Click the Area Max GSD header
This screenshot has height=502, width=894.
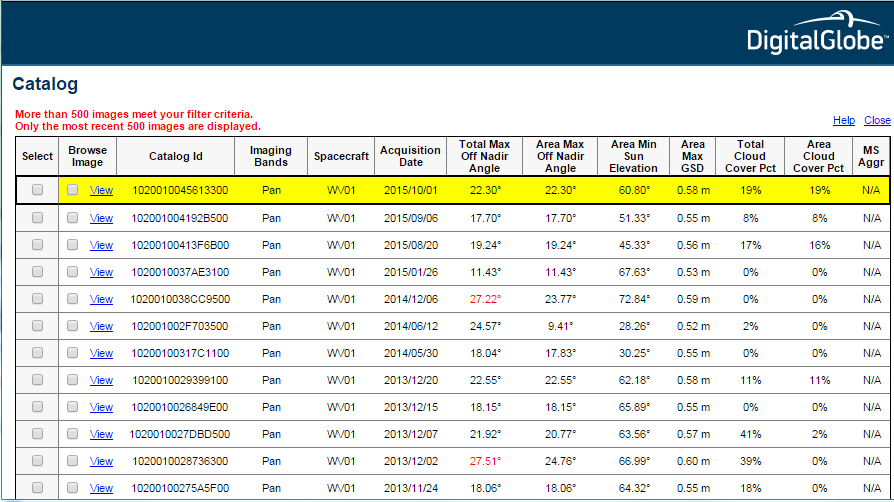(692, 156)
